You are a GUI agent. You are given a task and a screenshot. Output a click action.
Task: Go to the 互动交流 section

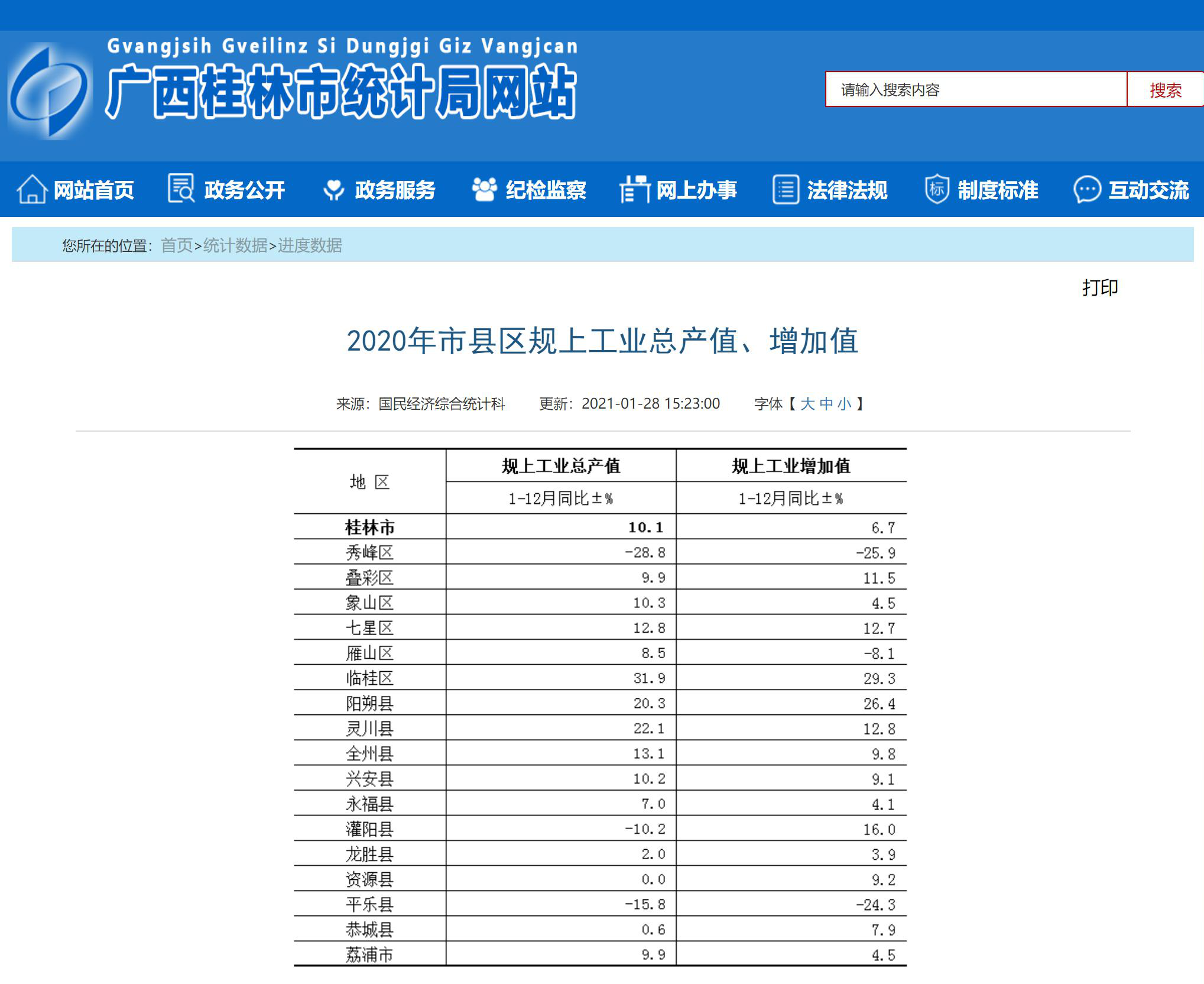tap(1148, 190)
